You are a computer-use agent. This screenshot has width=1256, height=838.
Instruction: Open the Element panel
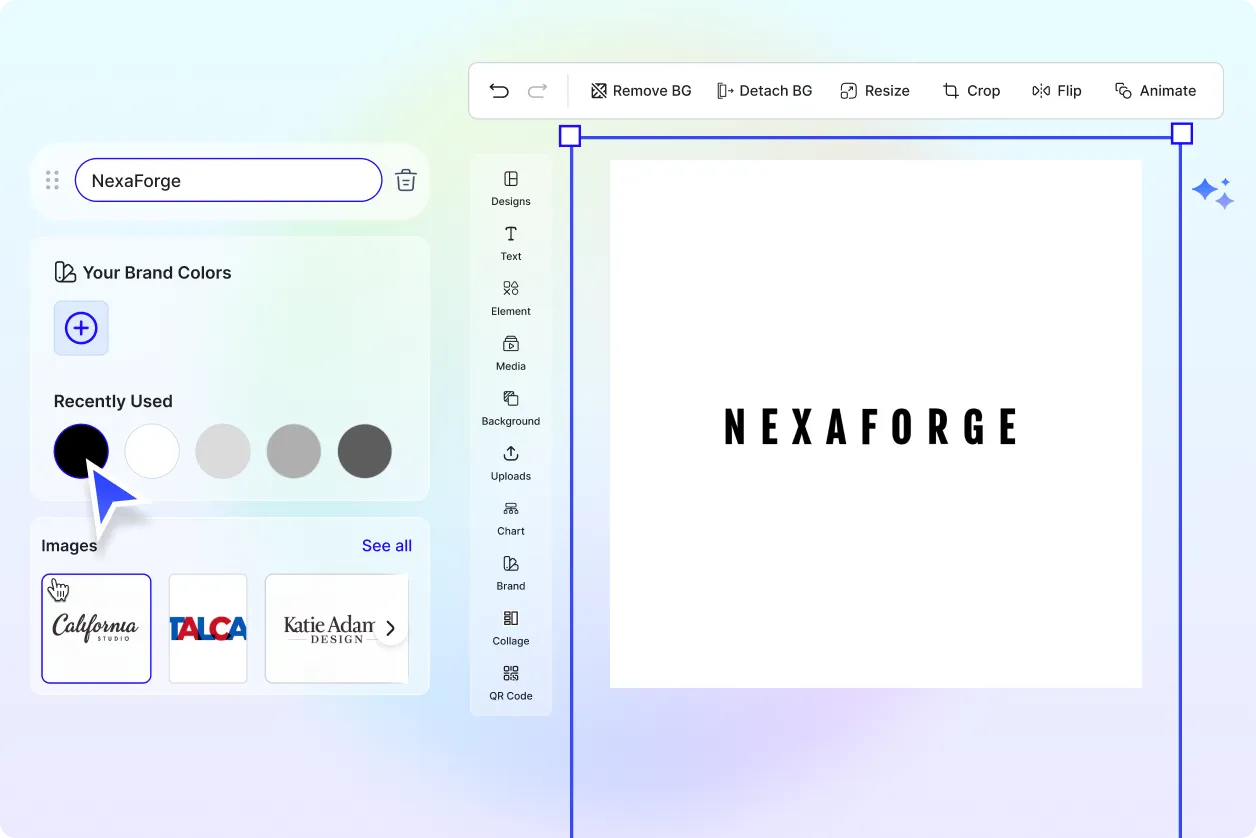[511, 297]
